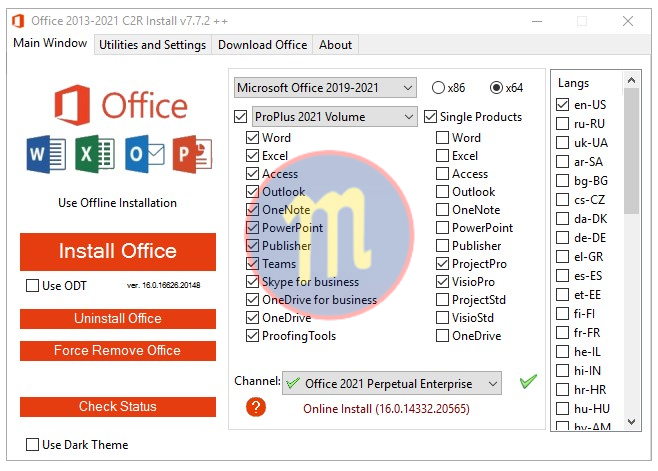Click the Langs list scroll down arrow
Image resolution: width=658 pixels, height=471 pixels.
[x=631, y=421]
